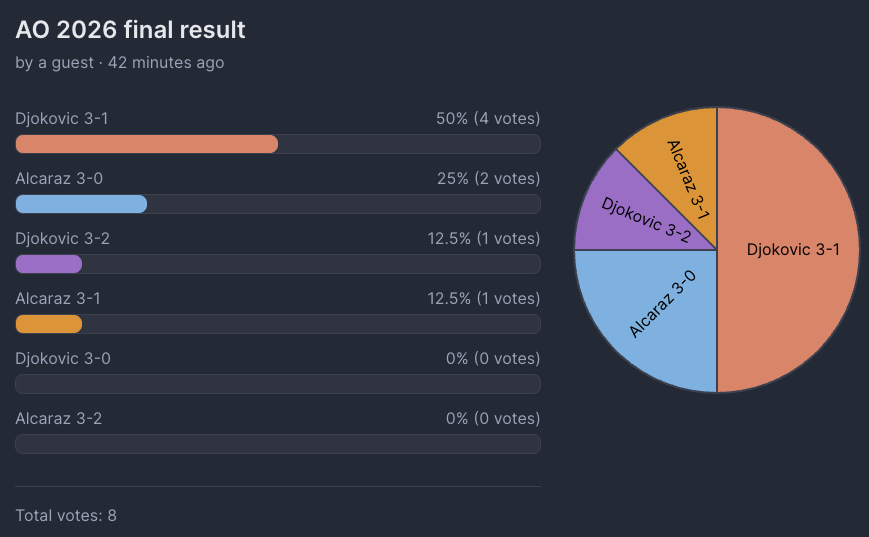Screen dimensions: 869x537
Task: Click the orange Alcaraz 3-1 result bar
Action: pos(49,324)
